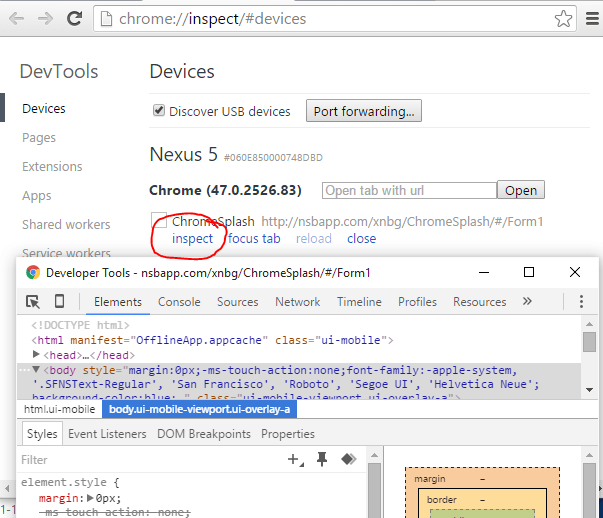Screen dimensions: 603x518
Task: Collapse the body element node
Action: pos(36,370)
